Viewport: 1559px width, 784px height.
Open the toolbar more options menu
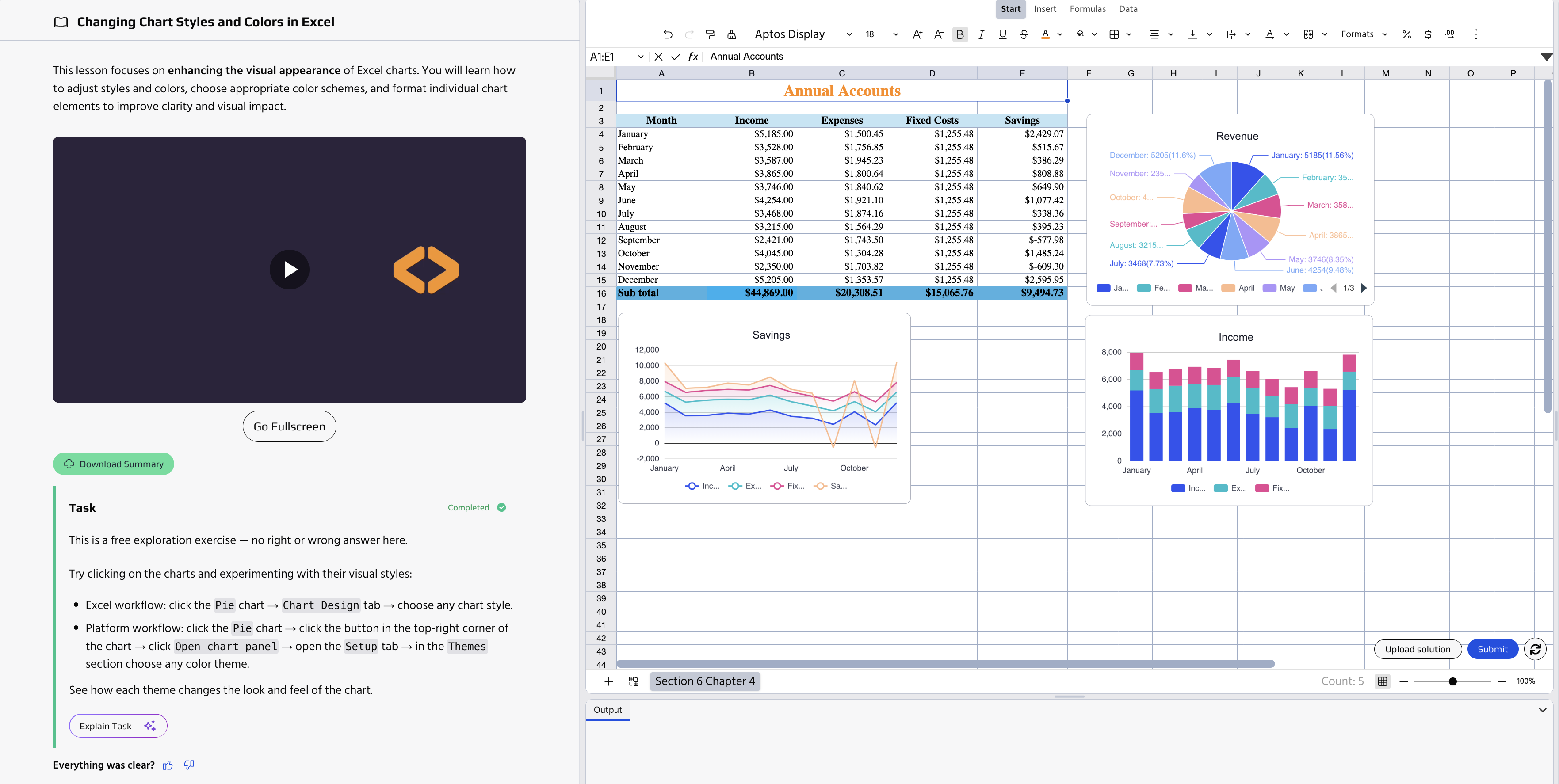click(1475, 34)
